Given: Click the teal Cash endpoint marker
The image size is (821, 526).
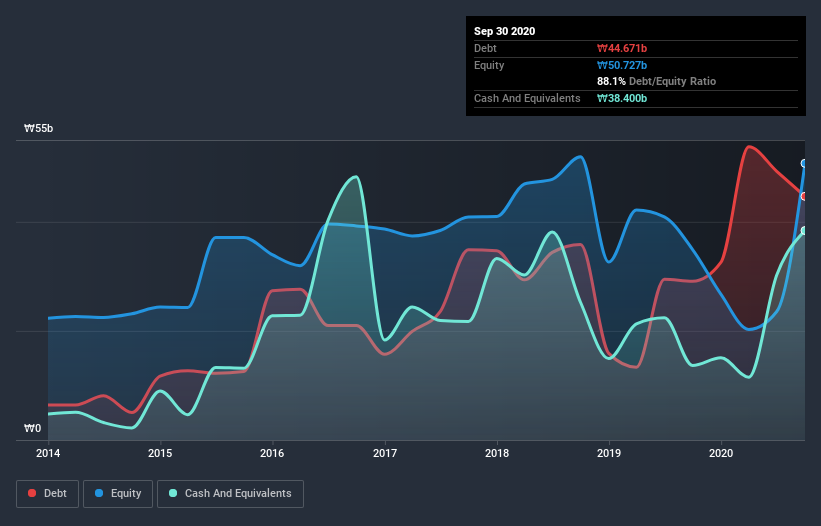Looking at the screenshot, I should (804, 231).
